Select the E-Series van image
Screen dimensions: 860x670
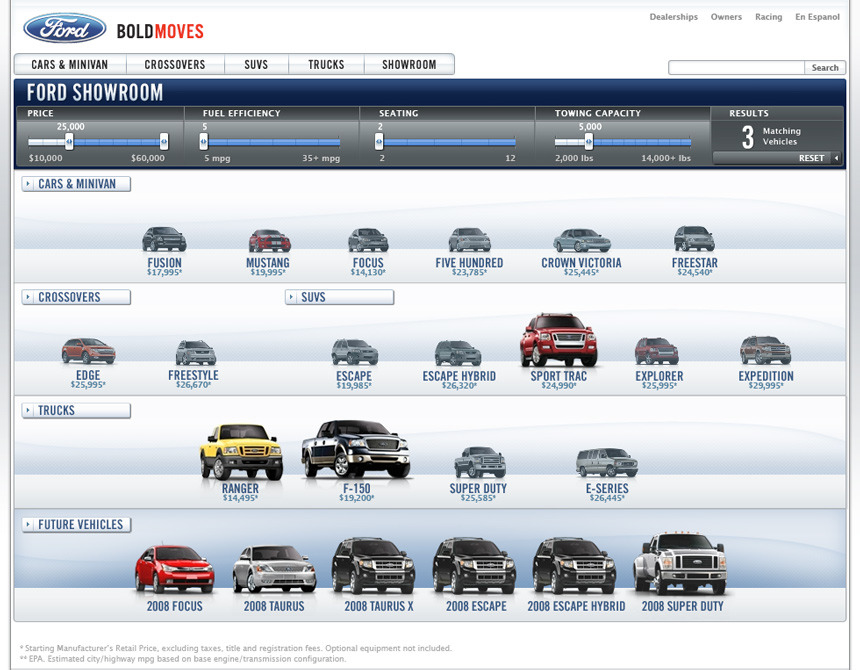pos(607,462)
